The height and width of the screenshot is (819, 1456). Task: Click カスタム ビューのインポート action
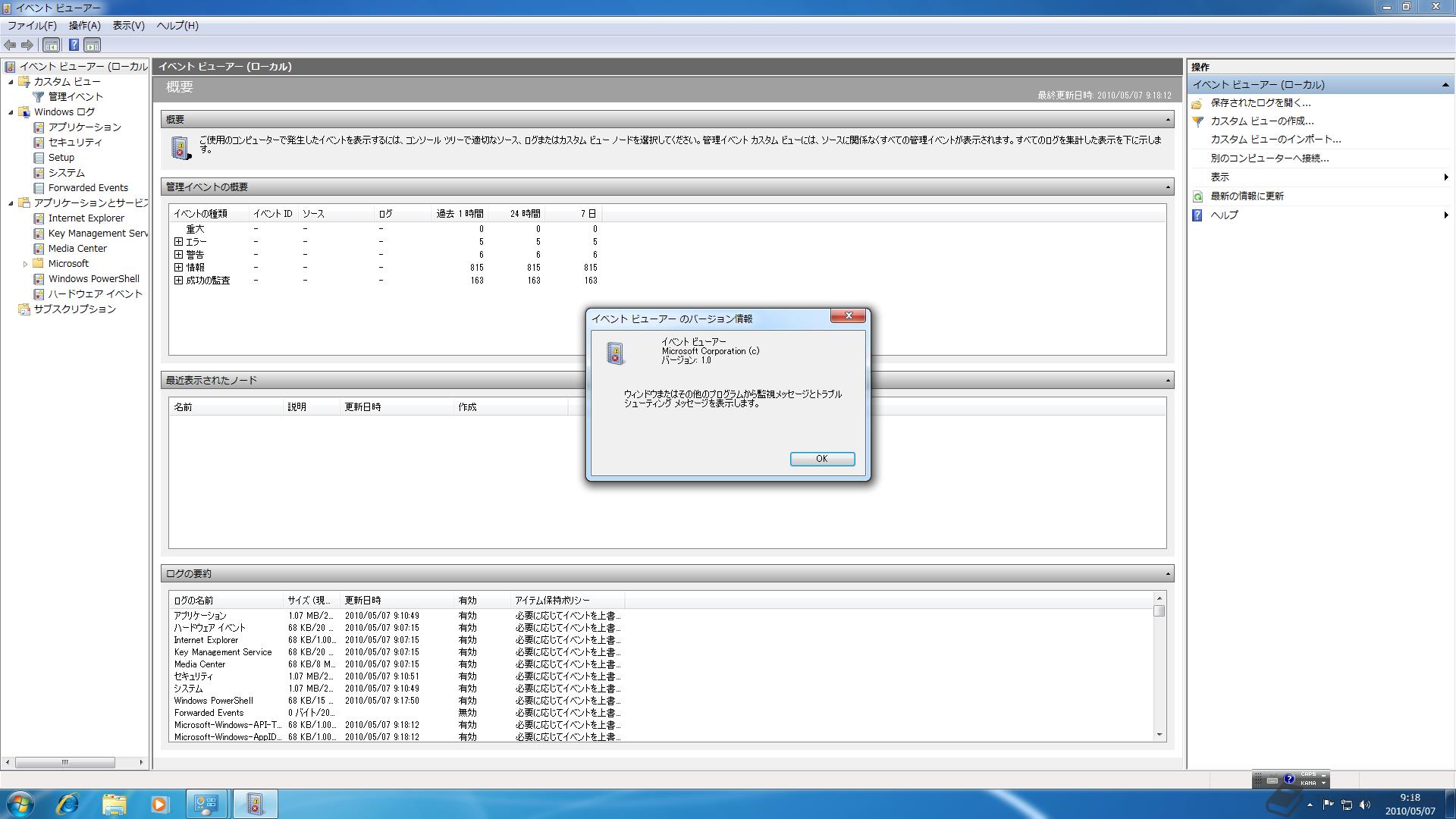(1276, 140)
